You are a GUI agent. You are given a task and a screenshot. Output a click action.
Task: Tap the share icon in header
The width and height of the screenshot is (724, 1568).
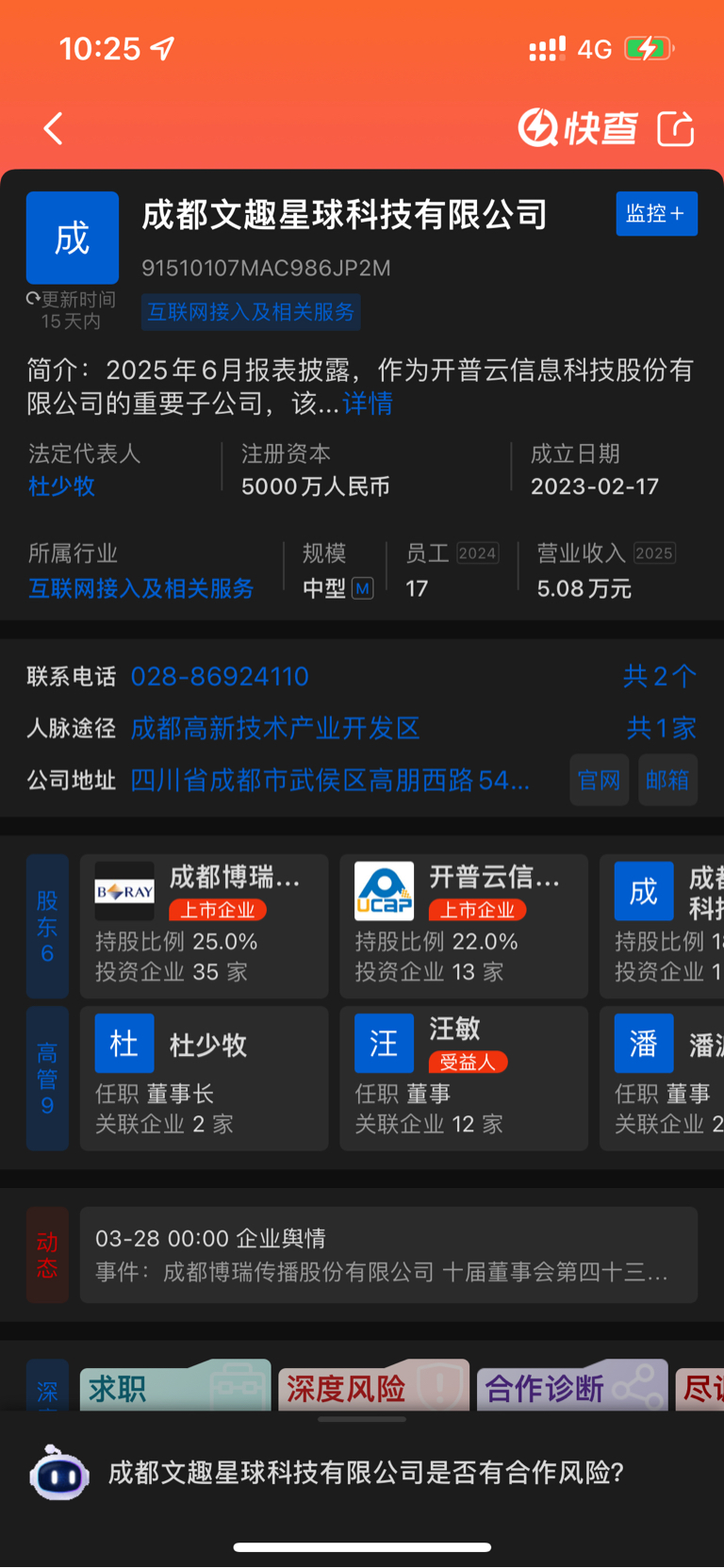676,128
